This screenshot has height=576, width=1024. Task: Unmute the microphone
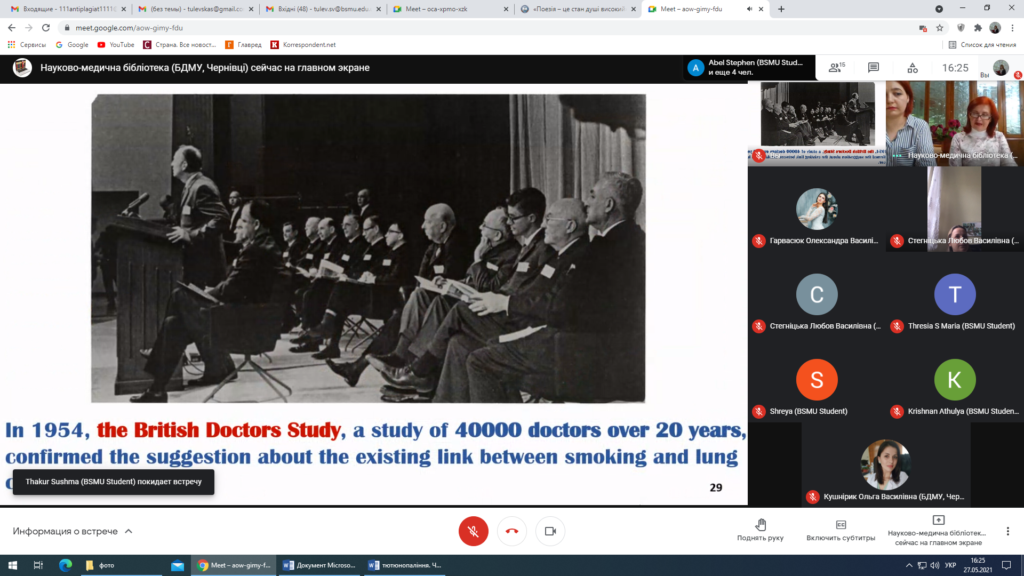473,531
